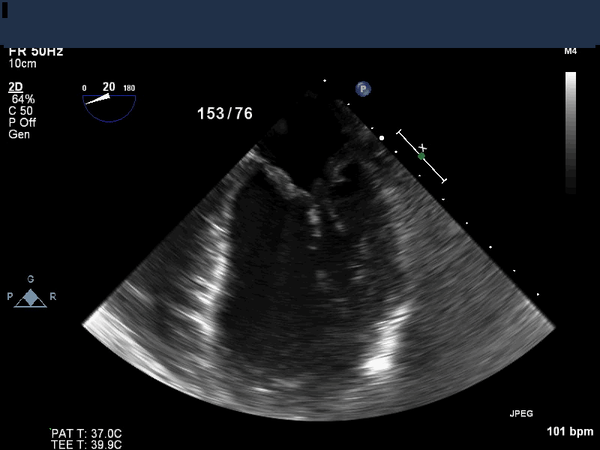
Task: Select the 2D imaging mode label
Action: pyautogui.click(x=16, y=87)
